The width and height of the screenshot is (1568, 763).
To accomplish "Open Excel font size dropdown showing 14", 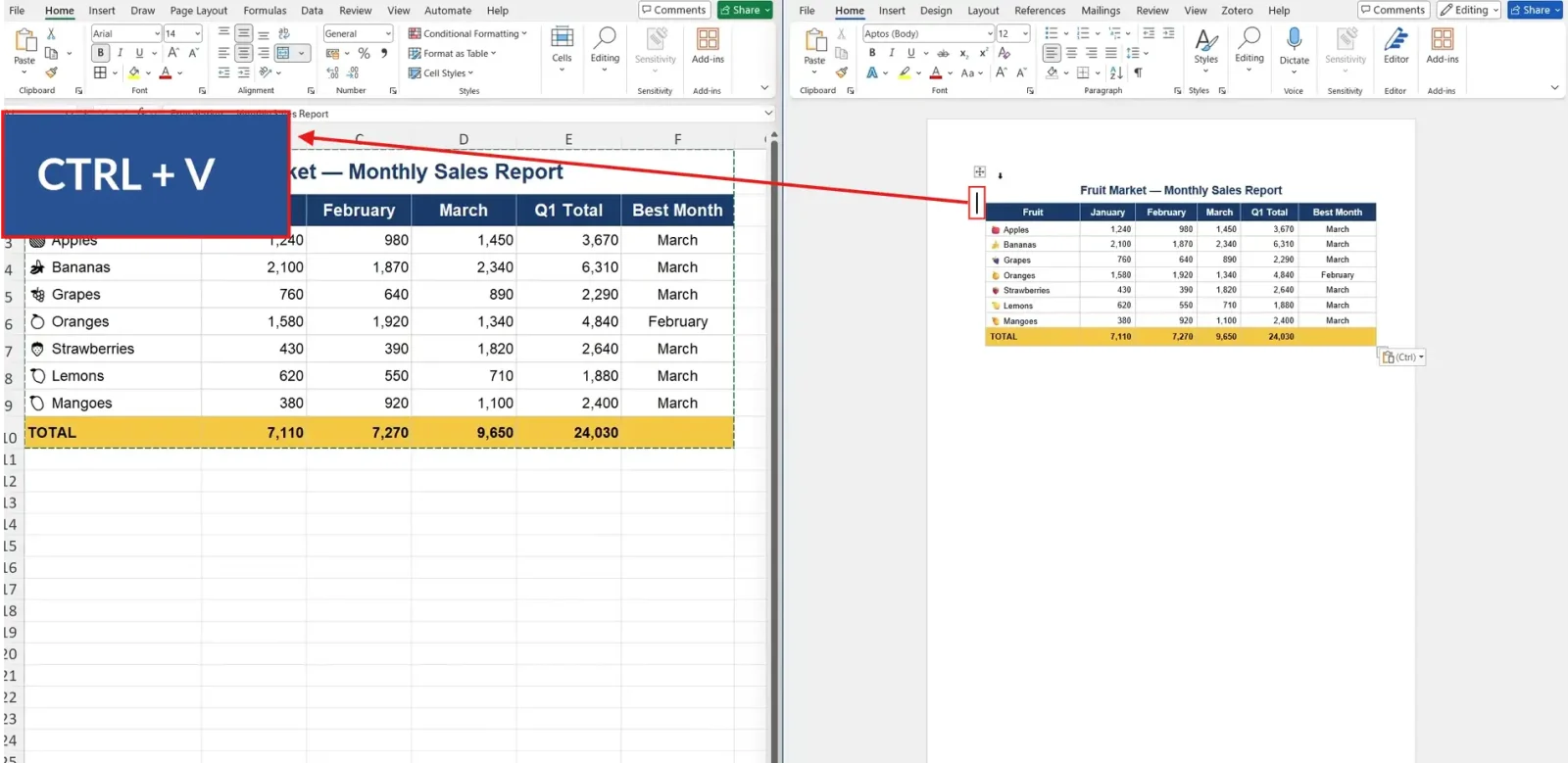I will click(x=197, y=33).
